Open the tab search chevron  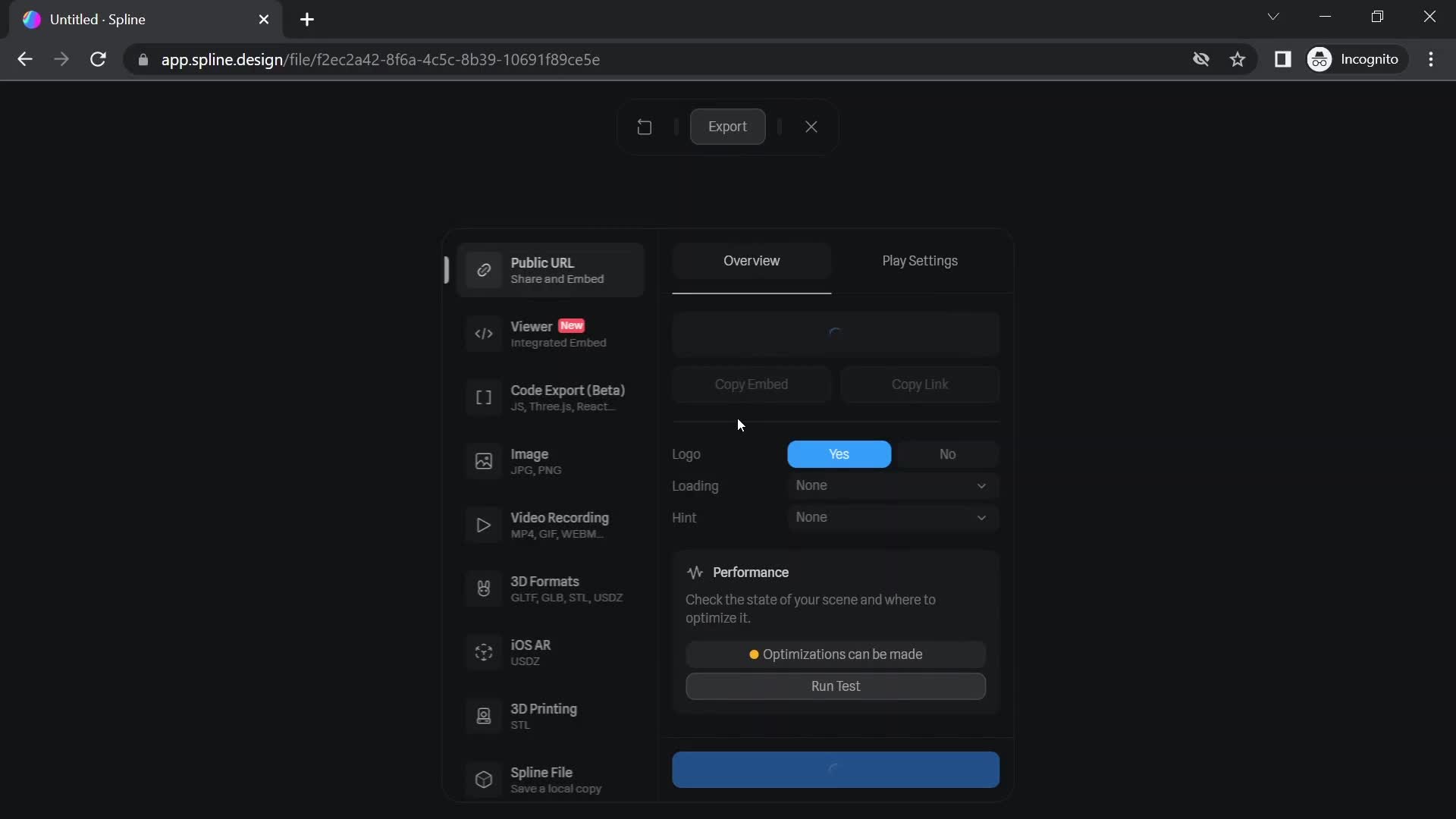pyautogui.click(x=1273, y=17)
